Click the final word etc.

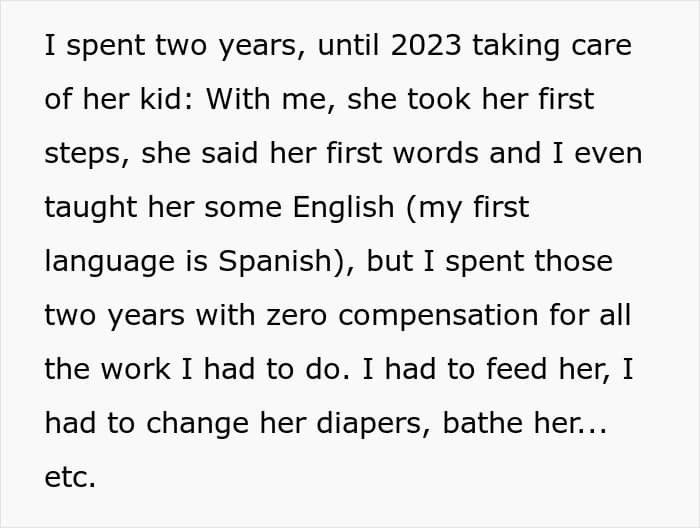tap(70, 477)
